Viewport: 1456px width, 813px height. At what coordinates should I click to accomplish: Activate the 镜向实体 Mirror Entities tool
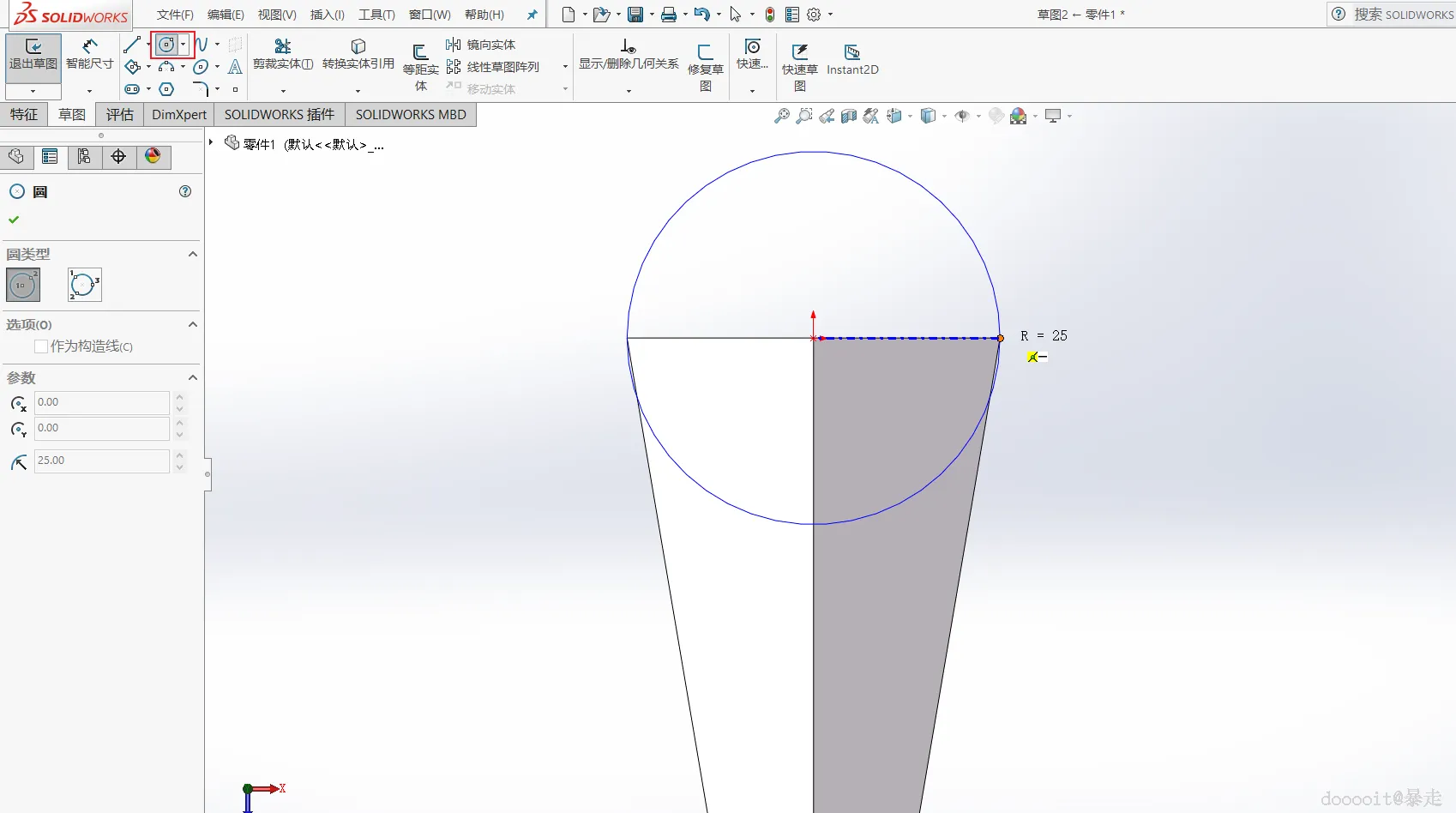point(481,45)
